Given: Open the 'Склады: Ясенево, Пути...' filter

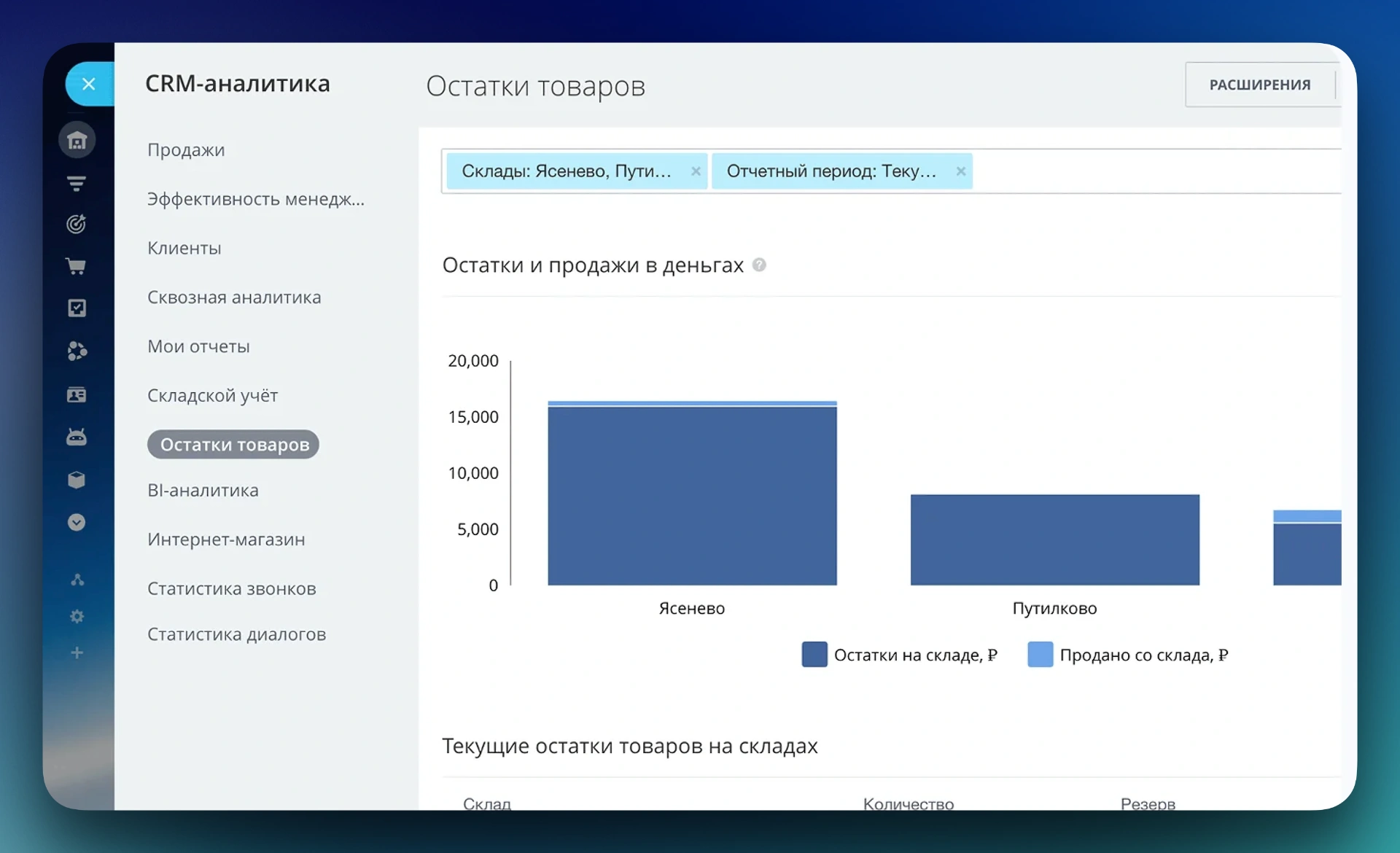Looking at the screenshot, I should 569,171.
